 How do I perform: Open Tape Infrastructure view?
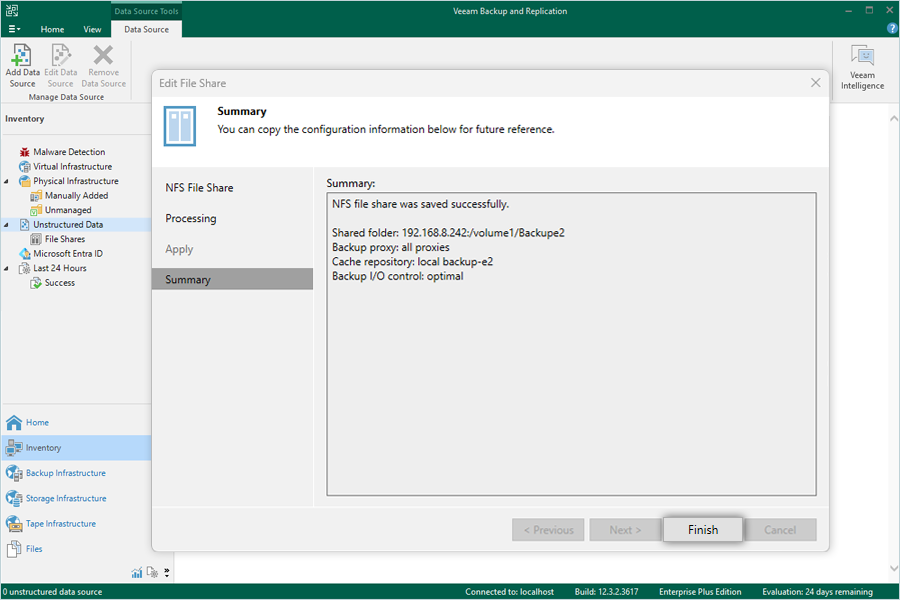point(61,524)
